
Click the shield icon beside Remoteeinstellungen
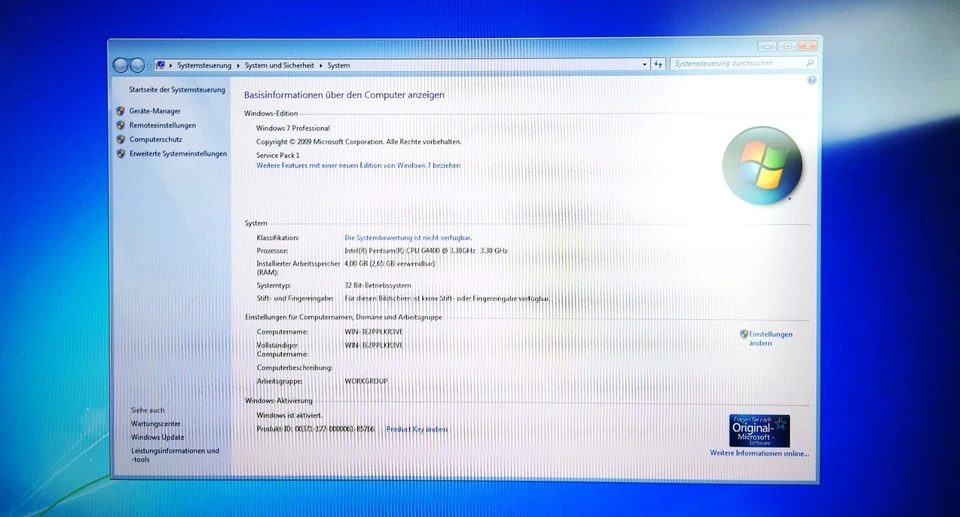pyautogui.click(x=121, y=125)
